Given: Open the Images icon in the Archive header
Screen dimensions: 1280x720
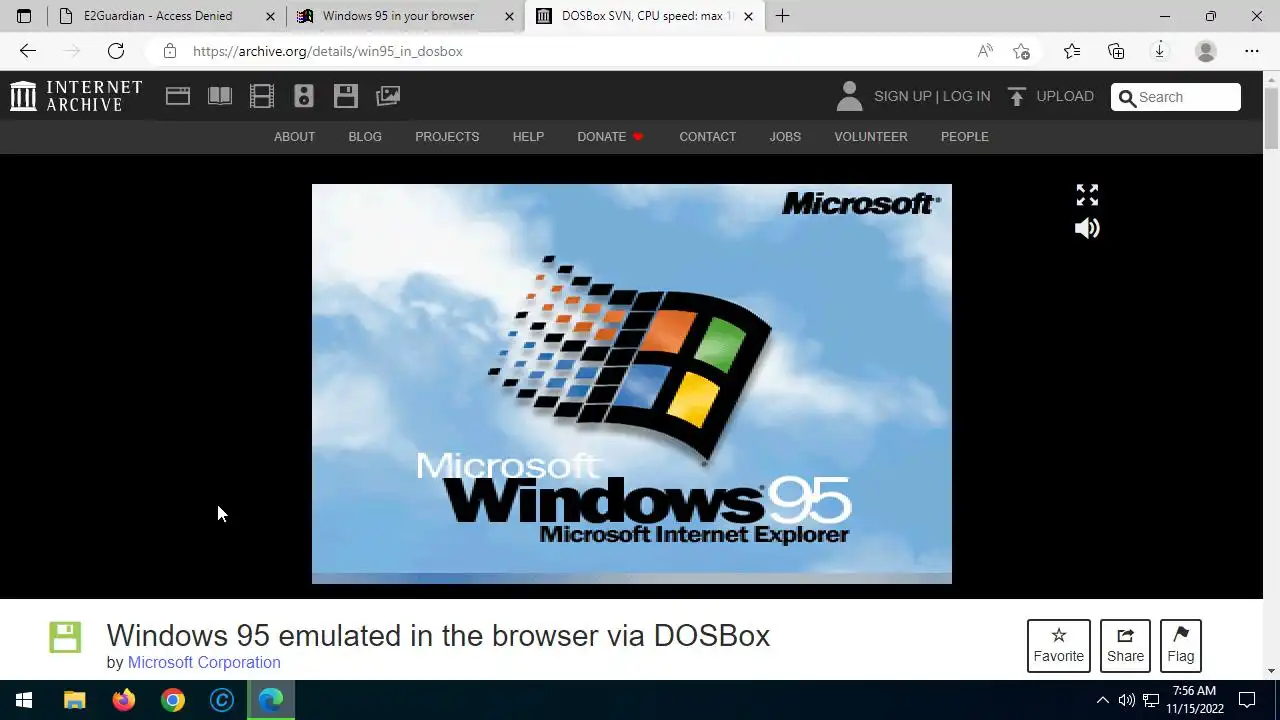Looking at the screenshot, I should (388, 96).
